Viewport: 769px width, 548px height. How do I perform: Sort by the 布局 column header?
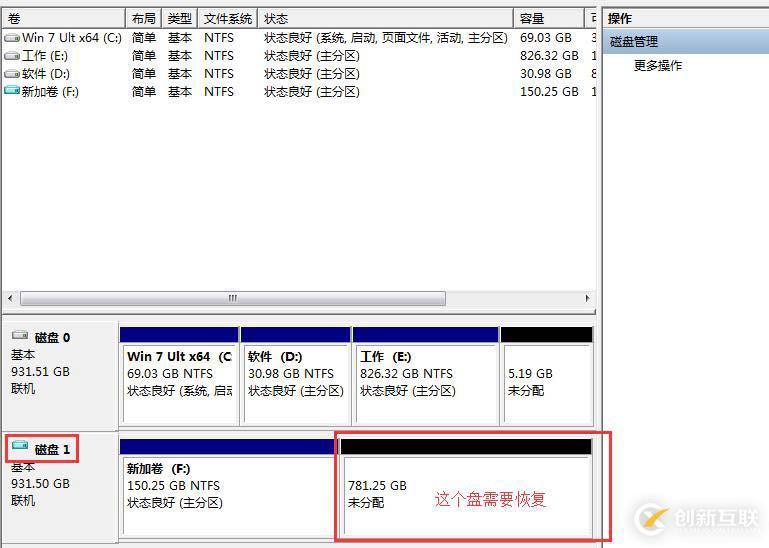click(144, 19)
